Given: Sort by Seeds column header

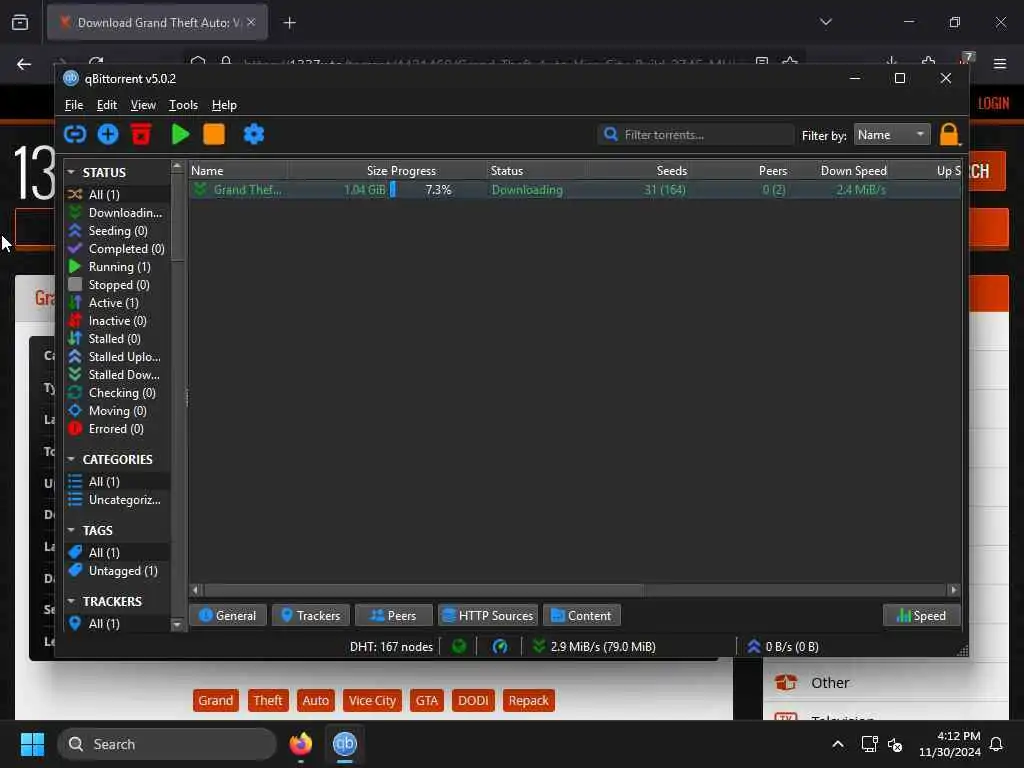Looking at the screenshot, I should click(637, 170).
